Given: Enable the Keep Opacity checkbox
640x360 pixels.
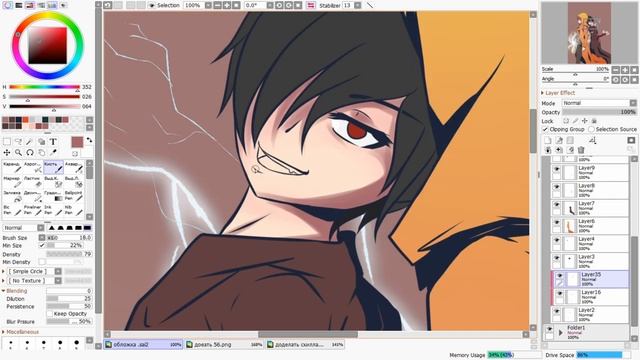Looking at the screenshot, I should click(50, 313).
